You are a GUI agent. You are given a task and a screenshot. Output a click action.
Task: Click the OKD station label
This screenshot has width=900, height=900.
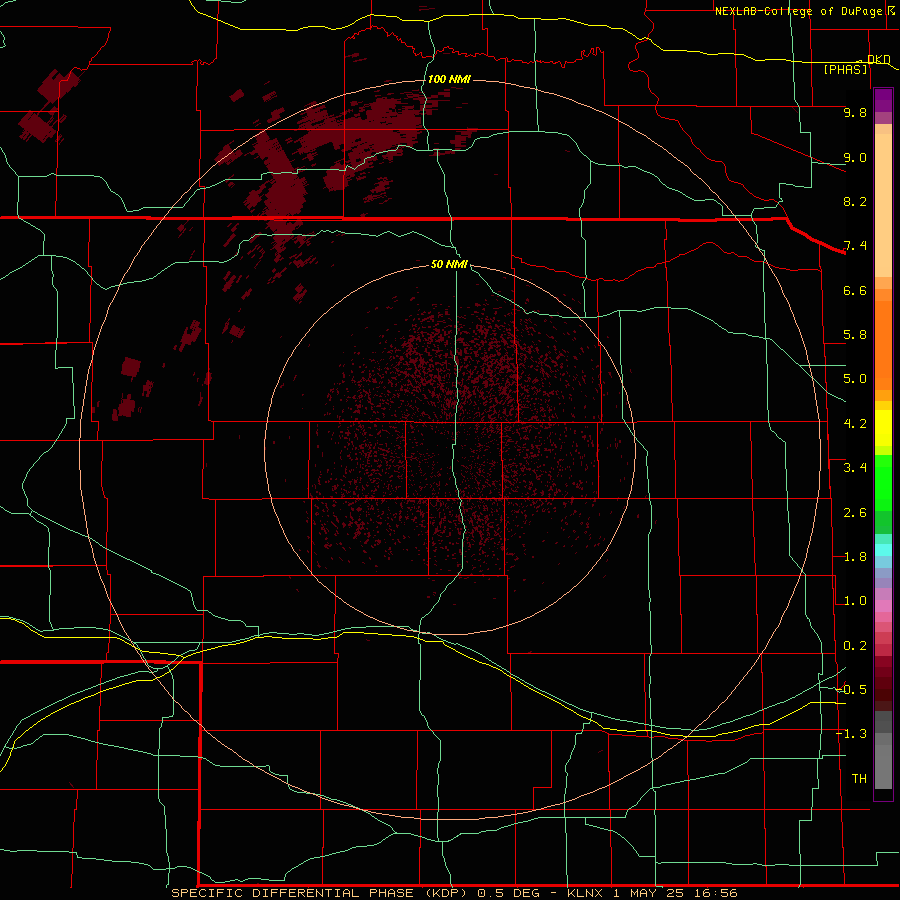(879, 59)
